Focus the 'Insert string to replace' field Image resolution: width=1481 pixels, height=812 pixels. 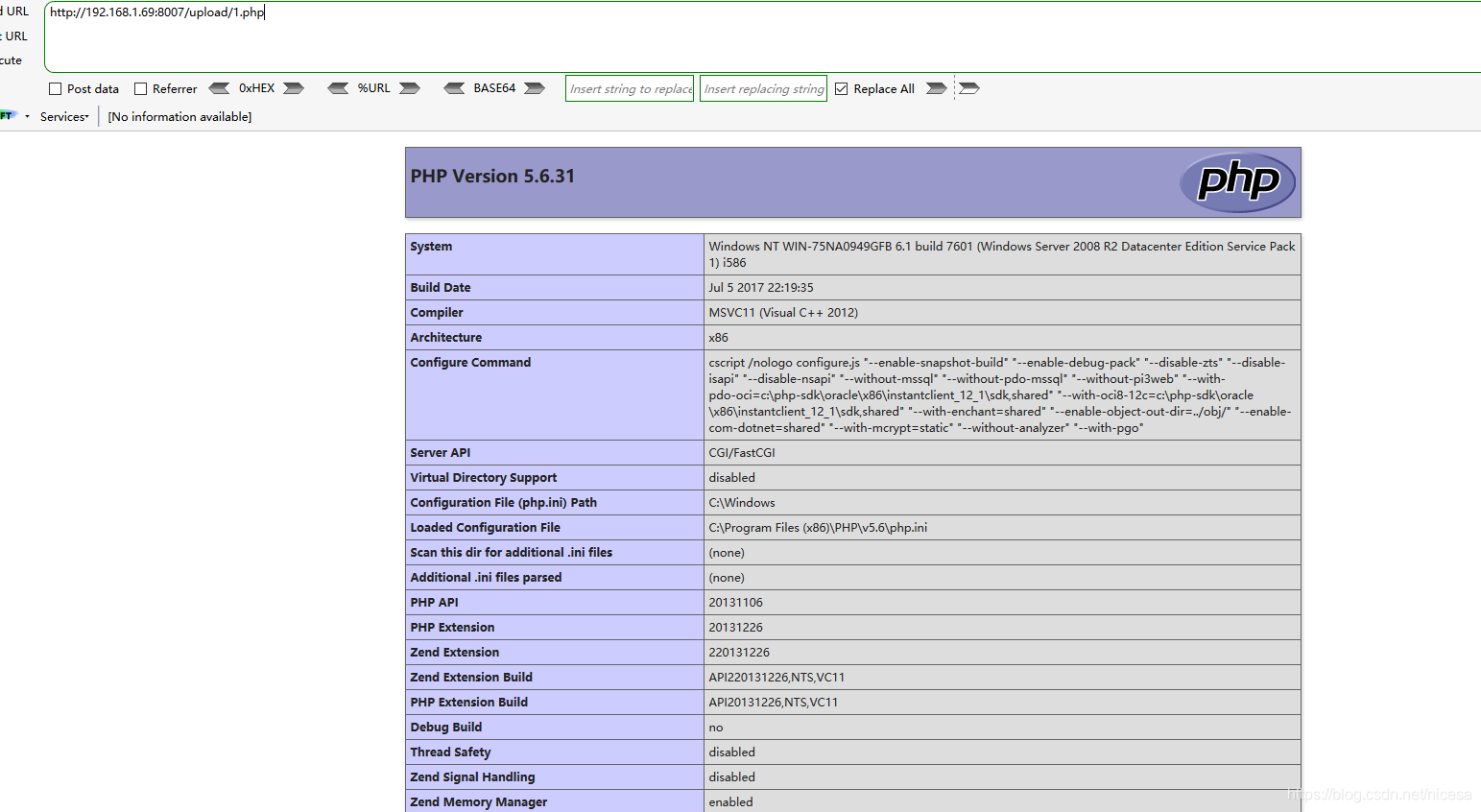pyautogui.click(x=630, y=88)
